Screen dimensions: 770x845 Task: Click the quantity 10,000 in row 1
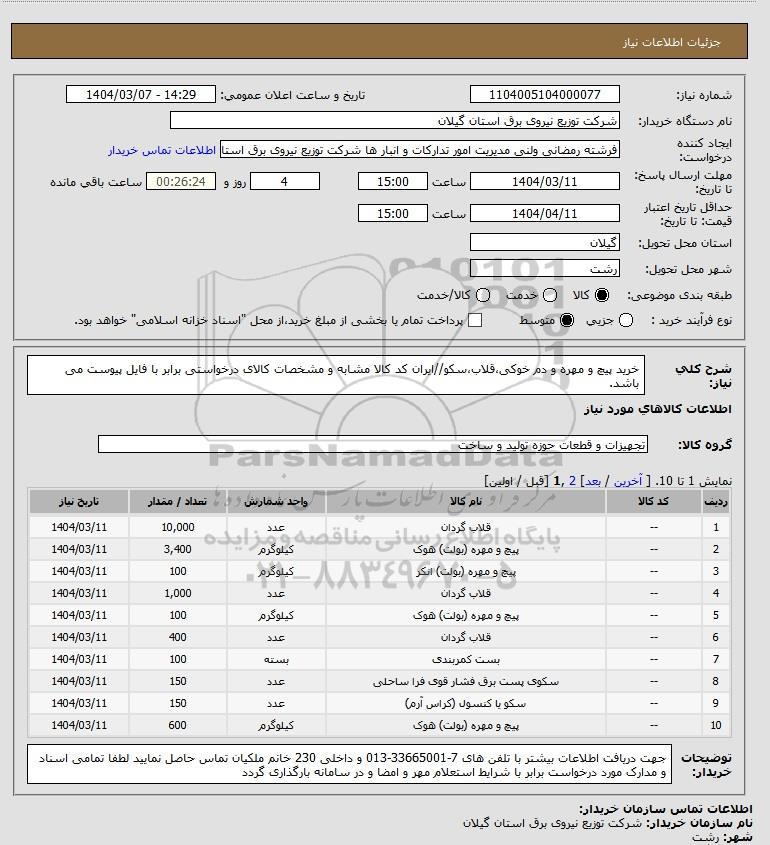178,527
